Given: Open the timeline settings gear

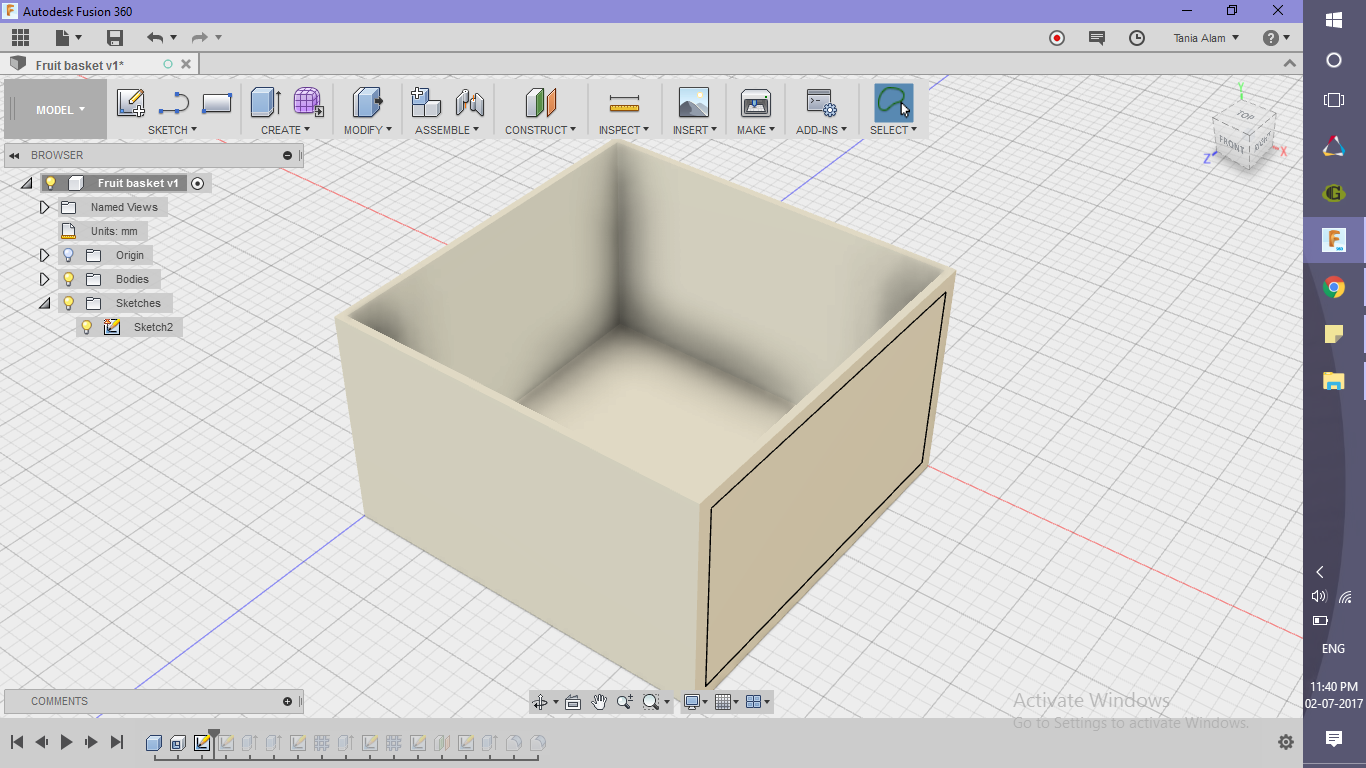Looking at the screenshot, I should click(1286, 742).
